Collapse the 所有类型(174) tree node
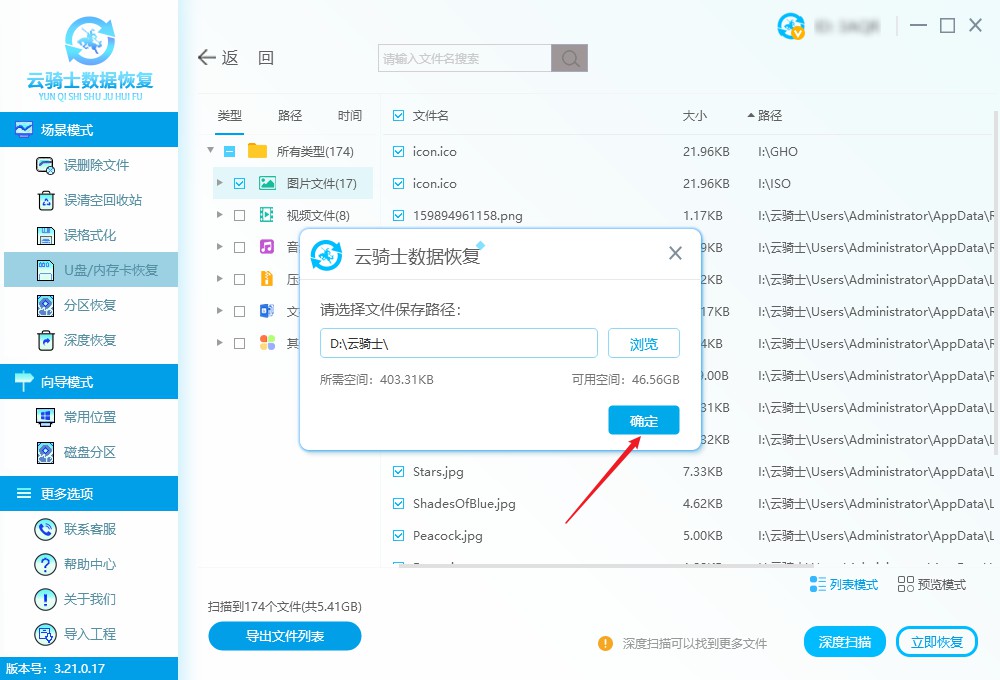The image size is (1000, 680). click(x=210, y=151)
